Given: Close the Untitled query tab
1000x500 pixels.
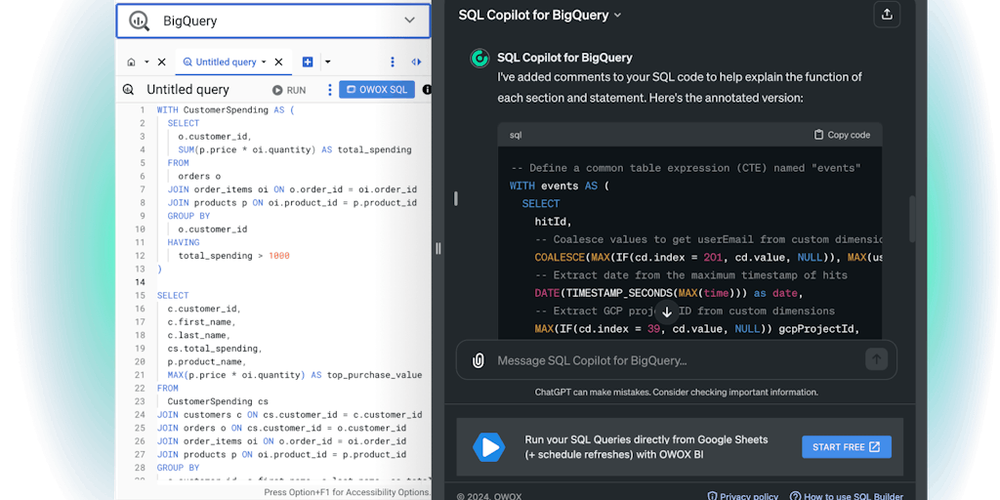Looking at the screenshot, I should (x=279, y=62).
